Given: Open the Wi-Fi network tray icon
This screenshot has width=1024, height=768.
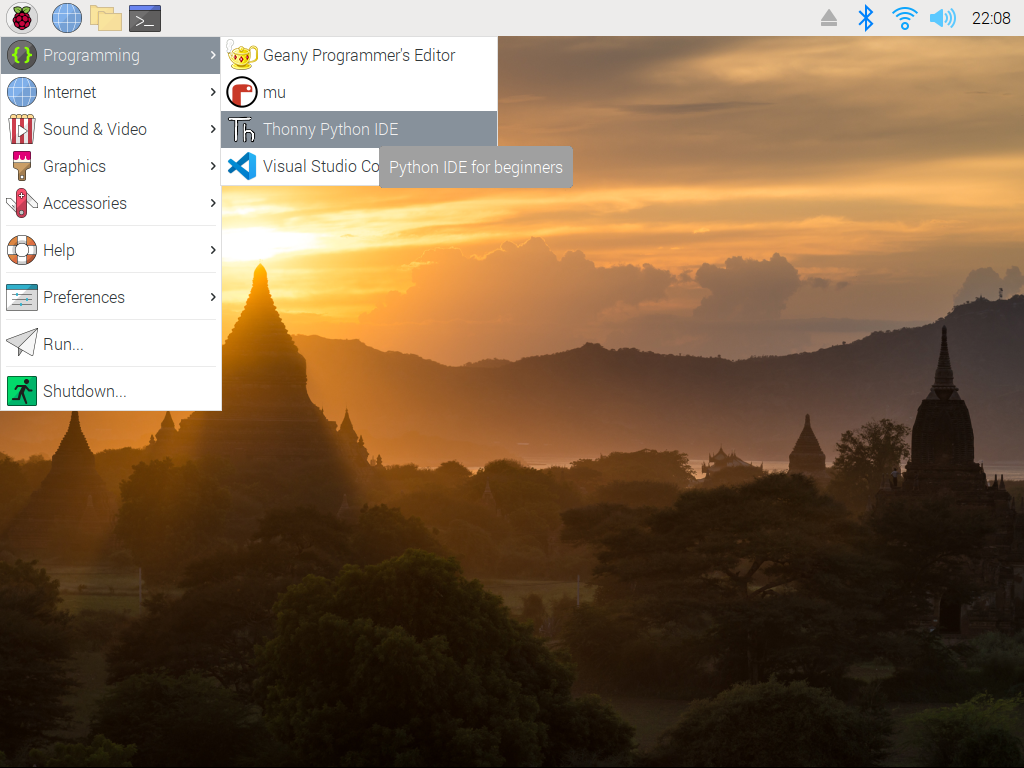Looking at the screenshot, I should 904,18.
